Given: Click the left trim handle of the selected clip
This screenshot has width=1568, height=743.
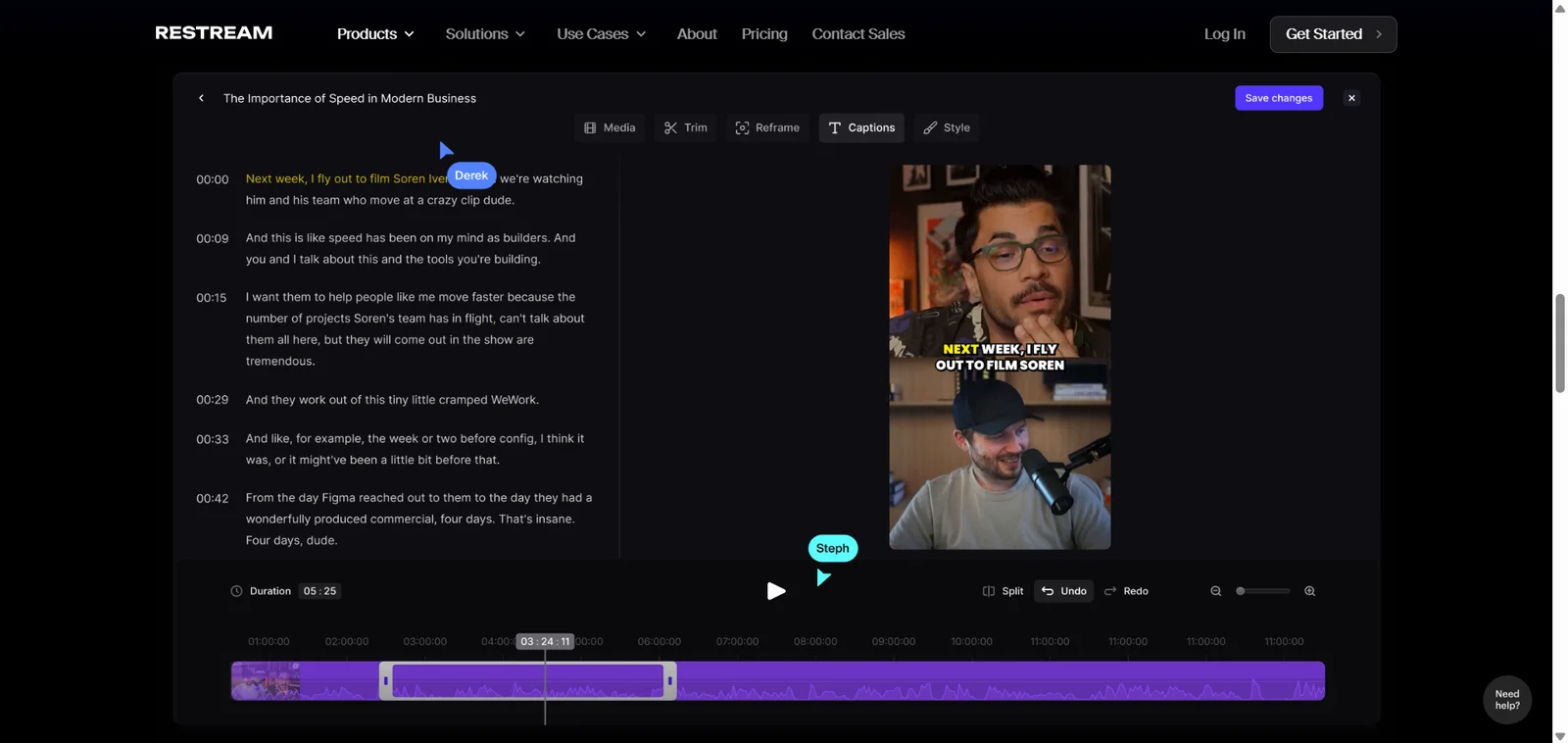Looking at the screenshot, I should pos(386,680).
